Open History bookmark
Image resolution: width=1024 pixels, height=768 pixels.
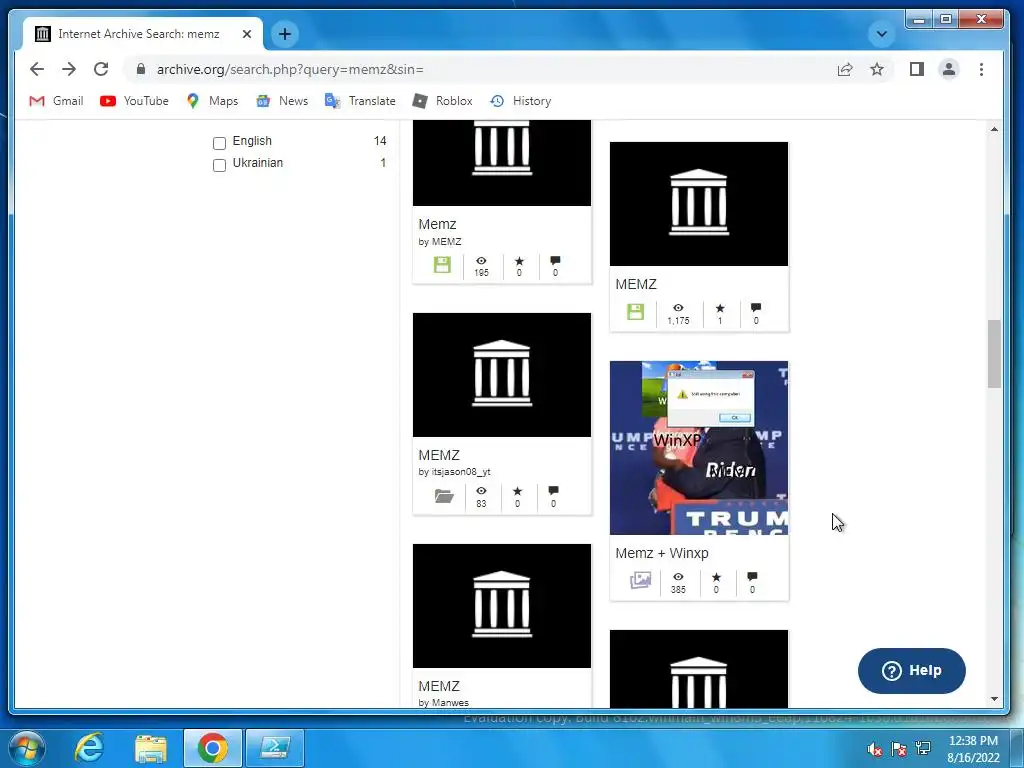(x=521, y=101)
